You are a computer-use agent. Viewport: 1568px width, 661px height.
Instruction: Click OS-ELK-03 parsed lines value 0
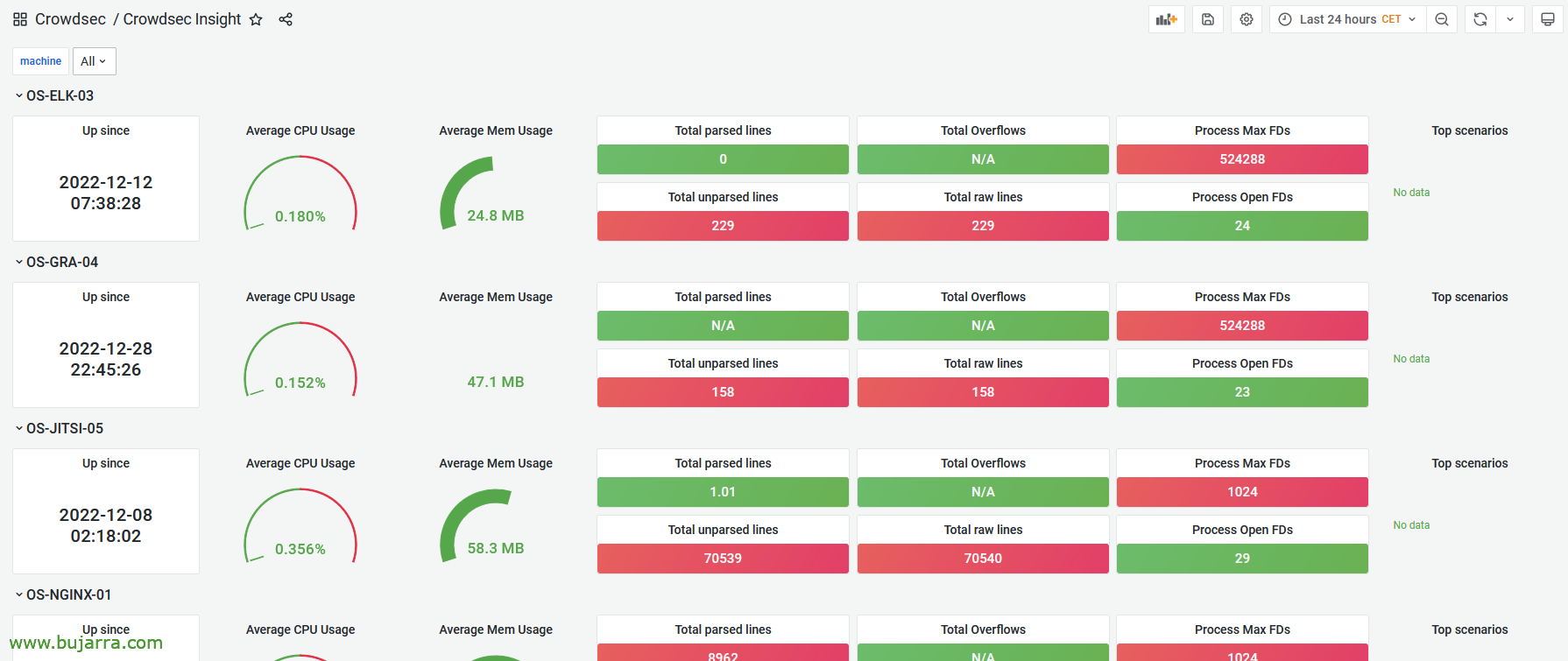[x=723, y=159]
